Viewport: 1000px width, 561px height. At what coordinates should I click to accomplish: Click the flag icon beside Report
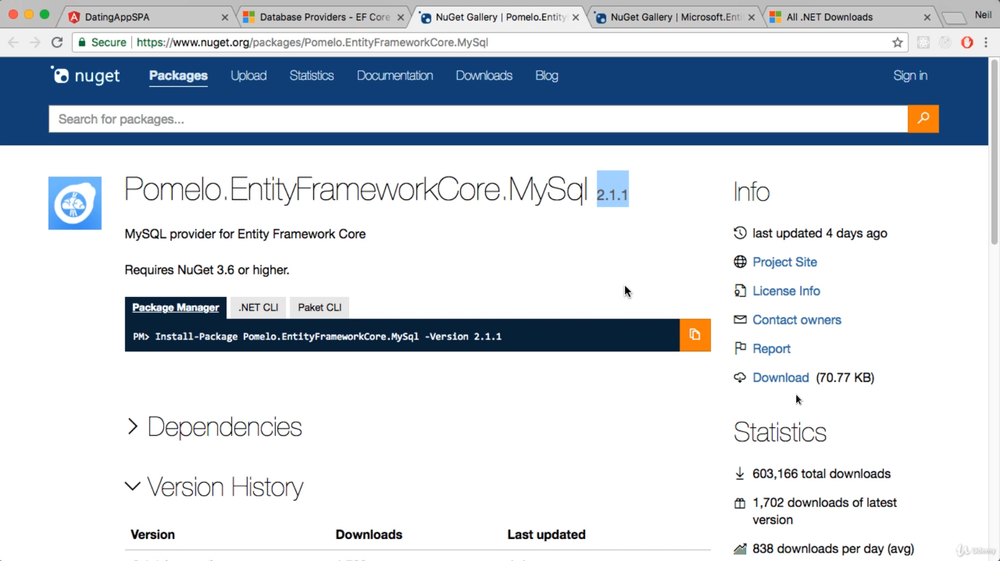740,348
